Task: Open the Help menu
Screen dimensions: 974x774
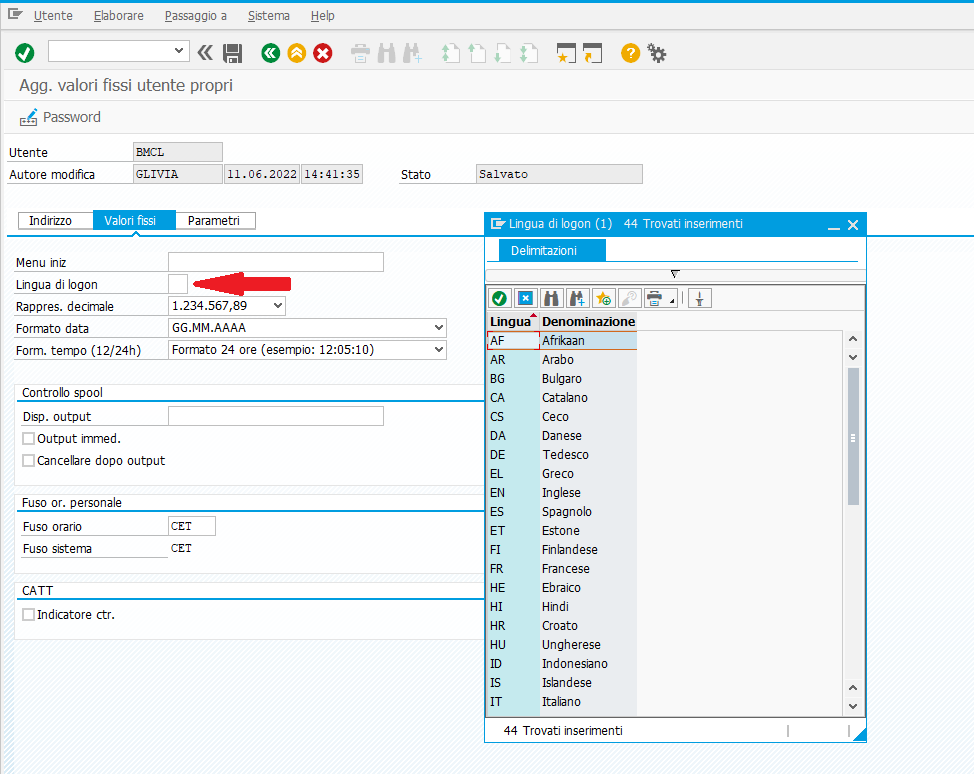Action: (x=322, y=16)
